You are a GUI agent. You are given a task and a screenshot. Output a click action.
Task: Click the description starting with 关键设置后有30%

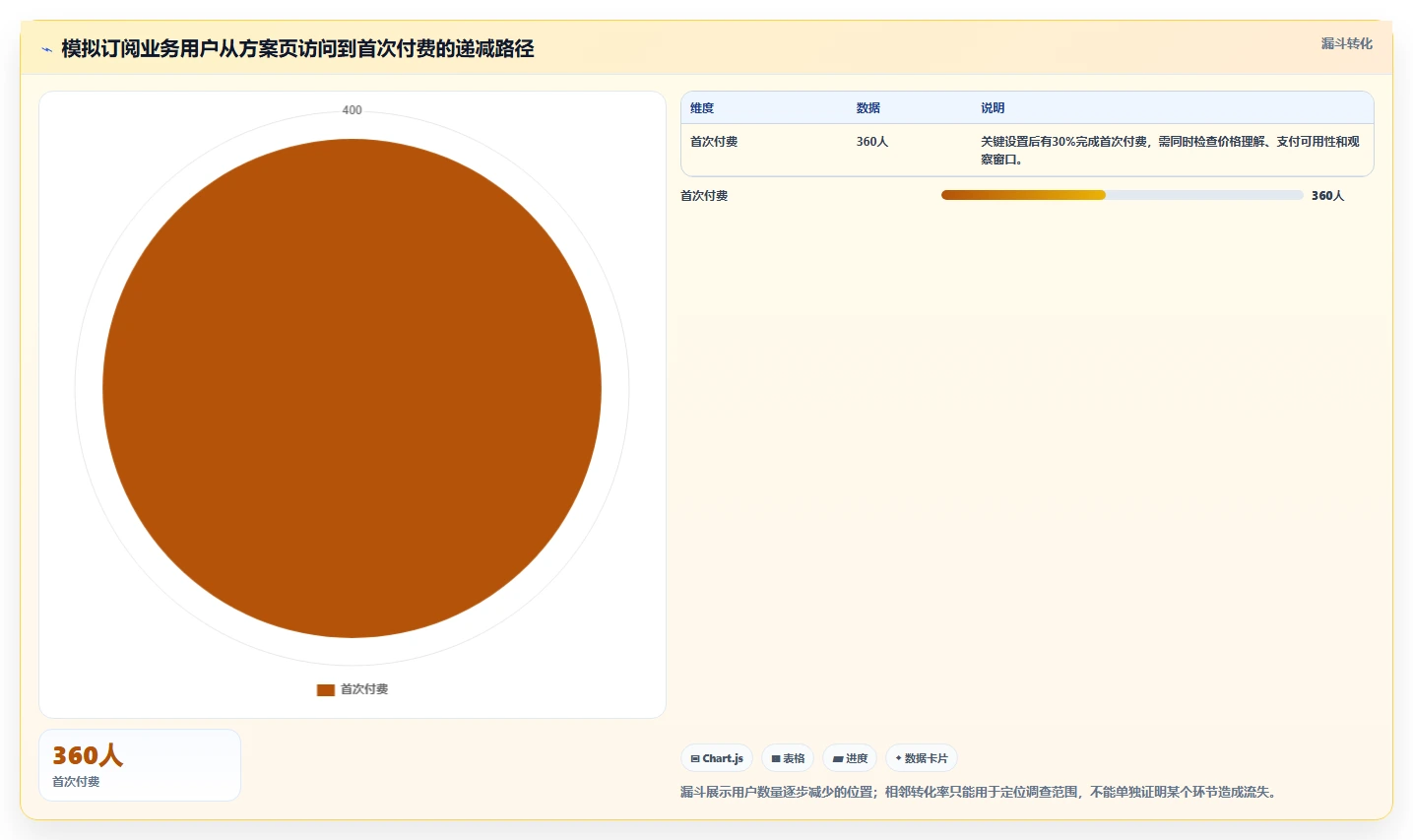coord(1170,151)
